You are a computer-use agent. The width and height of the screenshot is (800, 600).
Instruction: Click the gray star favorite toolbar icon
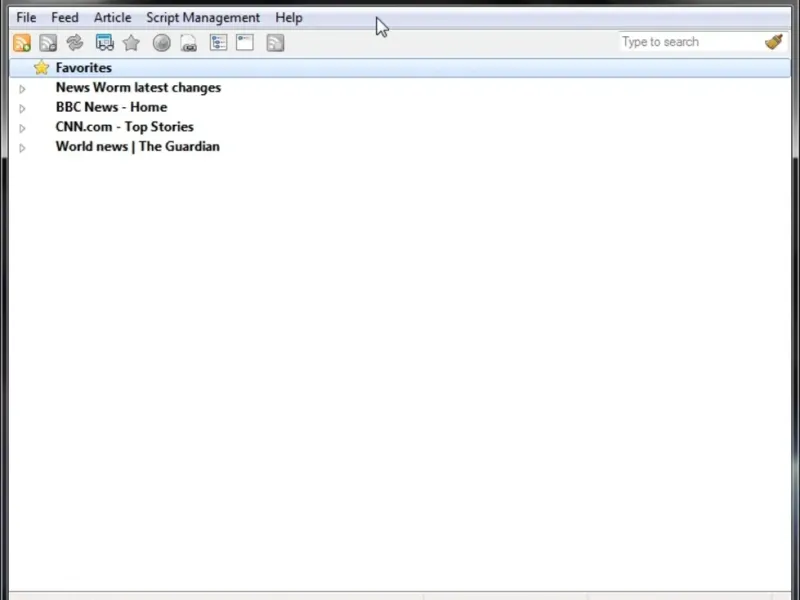(x=131, y=43)
